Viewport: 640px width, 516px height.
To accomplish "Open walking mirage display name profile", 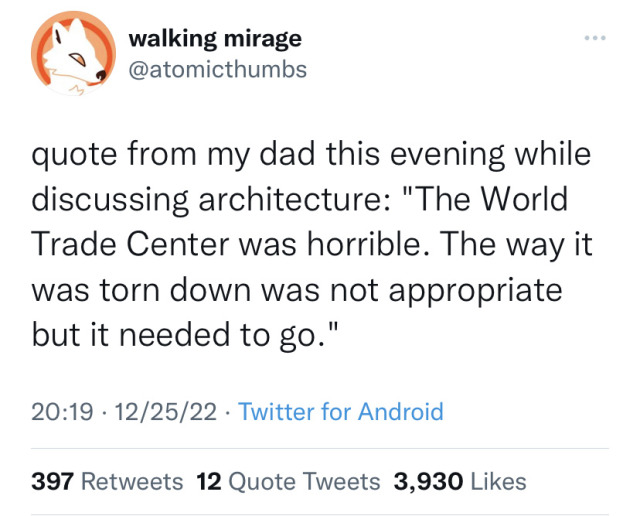I will (215, 39).
